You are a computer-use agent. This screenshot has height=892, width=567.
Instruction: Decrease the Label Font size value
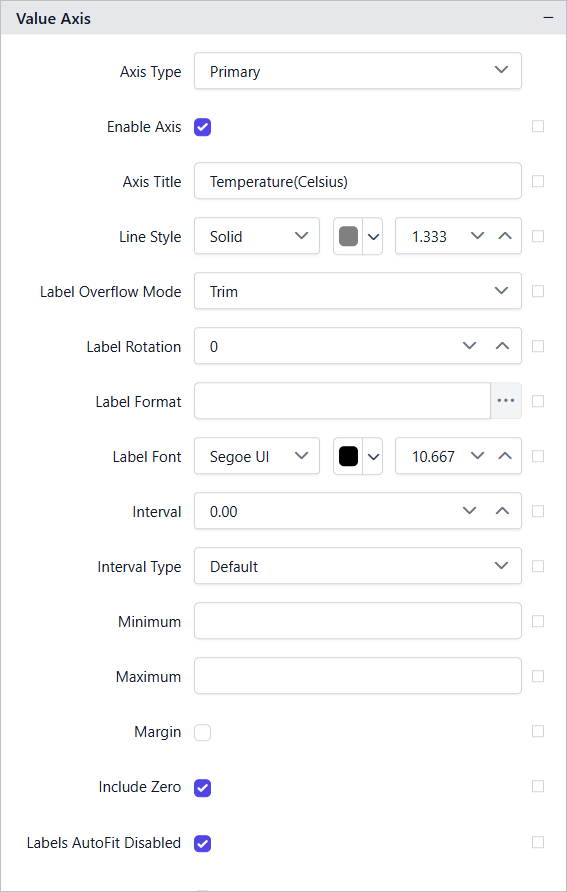(x=478, y=456)
